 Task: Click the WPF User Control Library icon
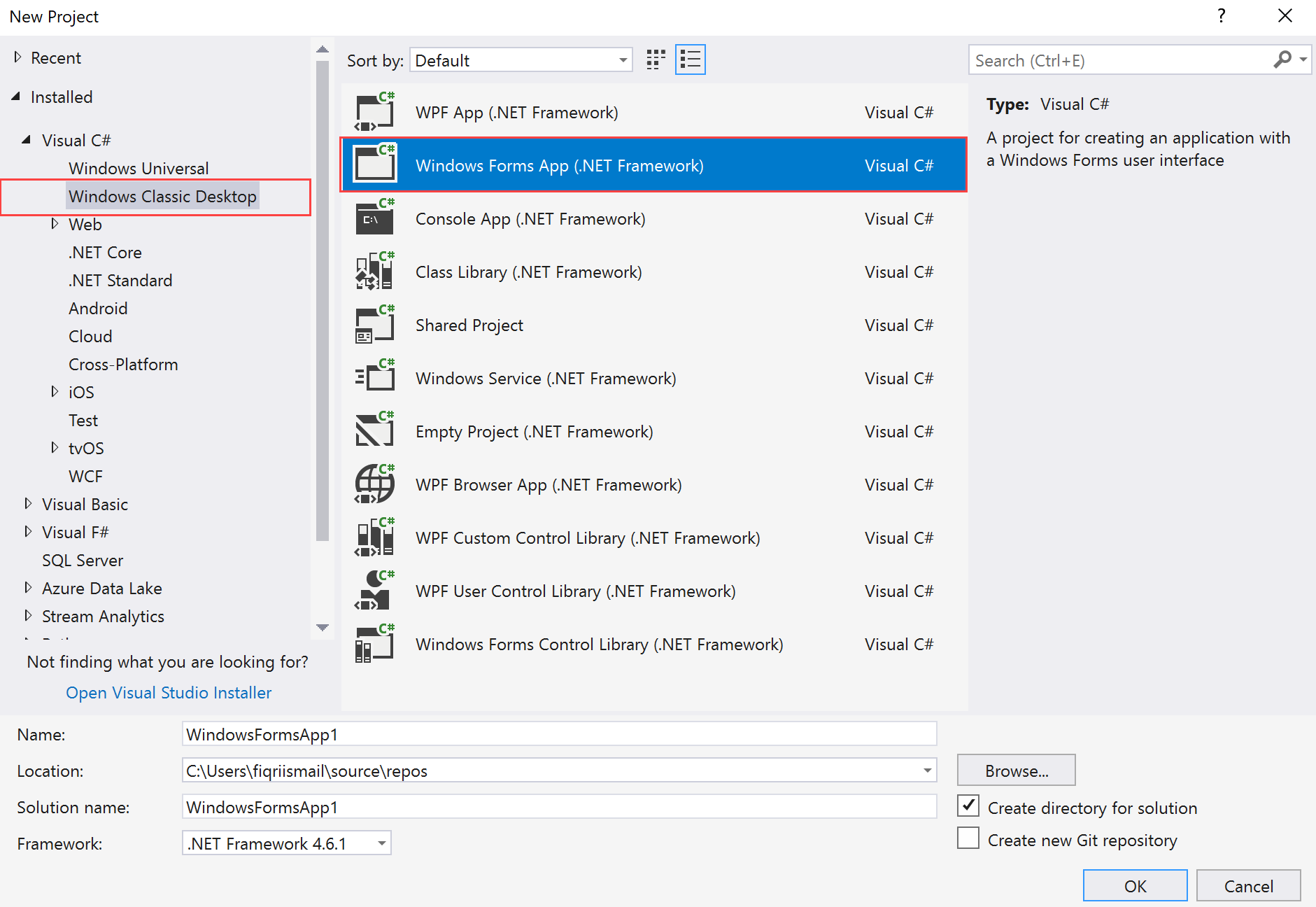(375, 591)
